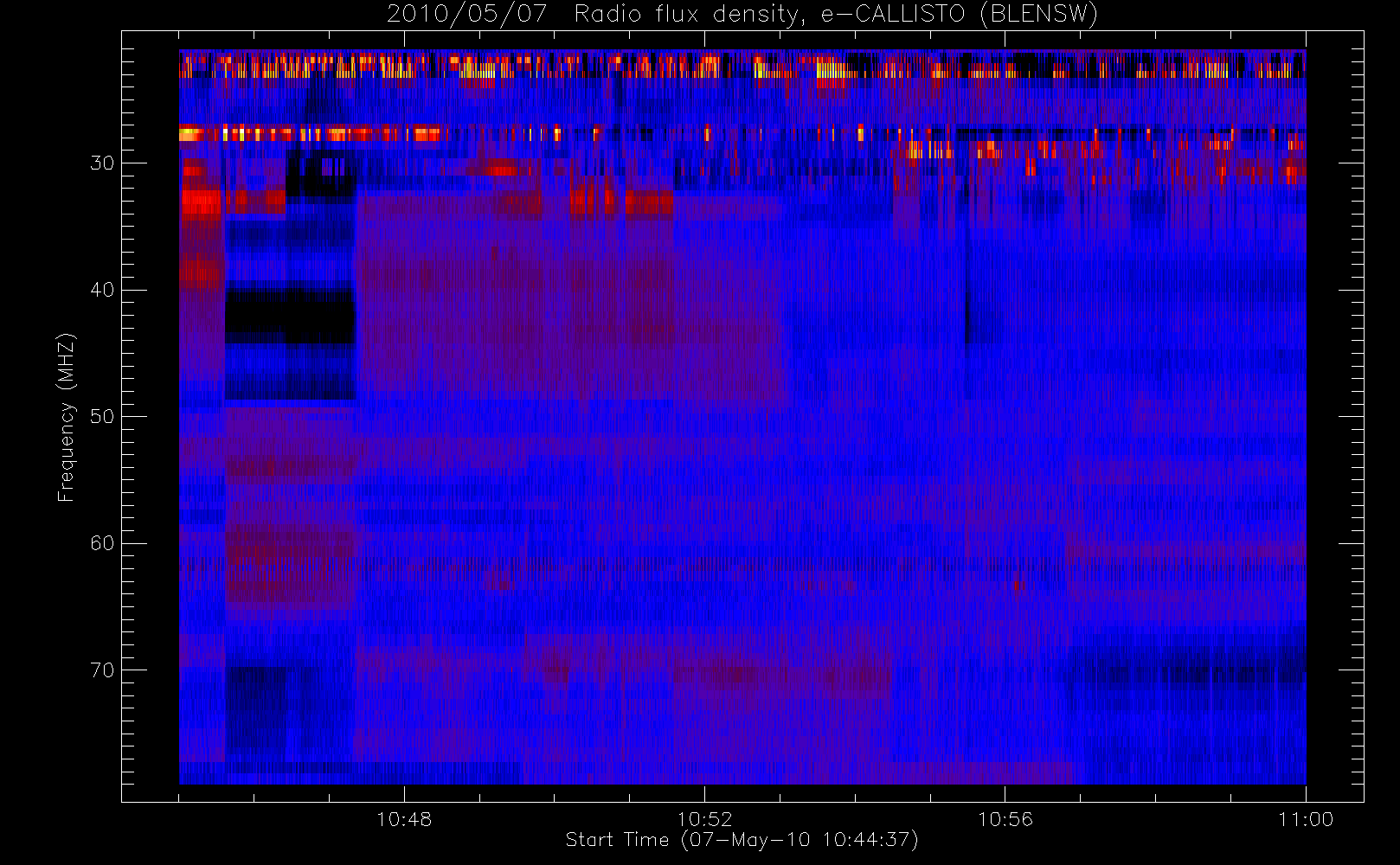Click the 11:00 time tick label

point(1305,819)
